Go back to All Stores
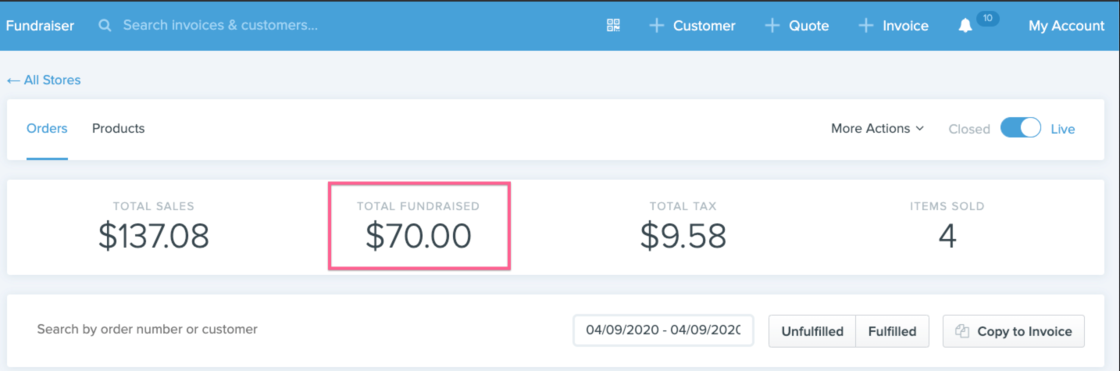 (44, 80)
